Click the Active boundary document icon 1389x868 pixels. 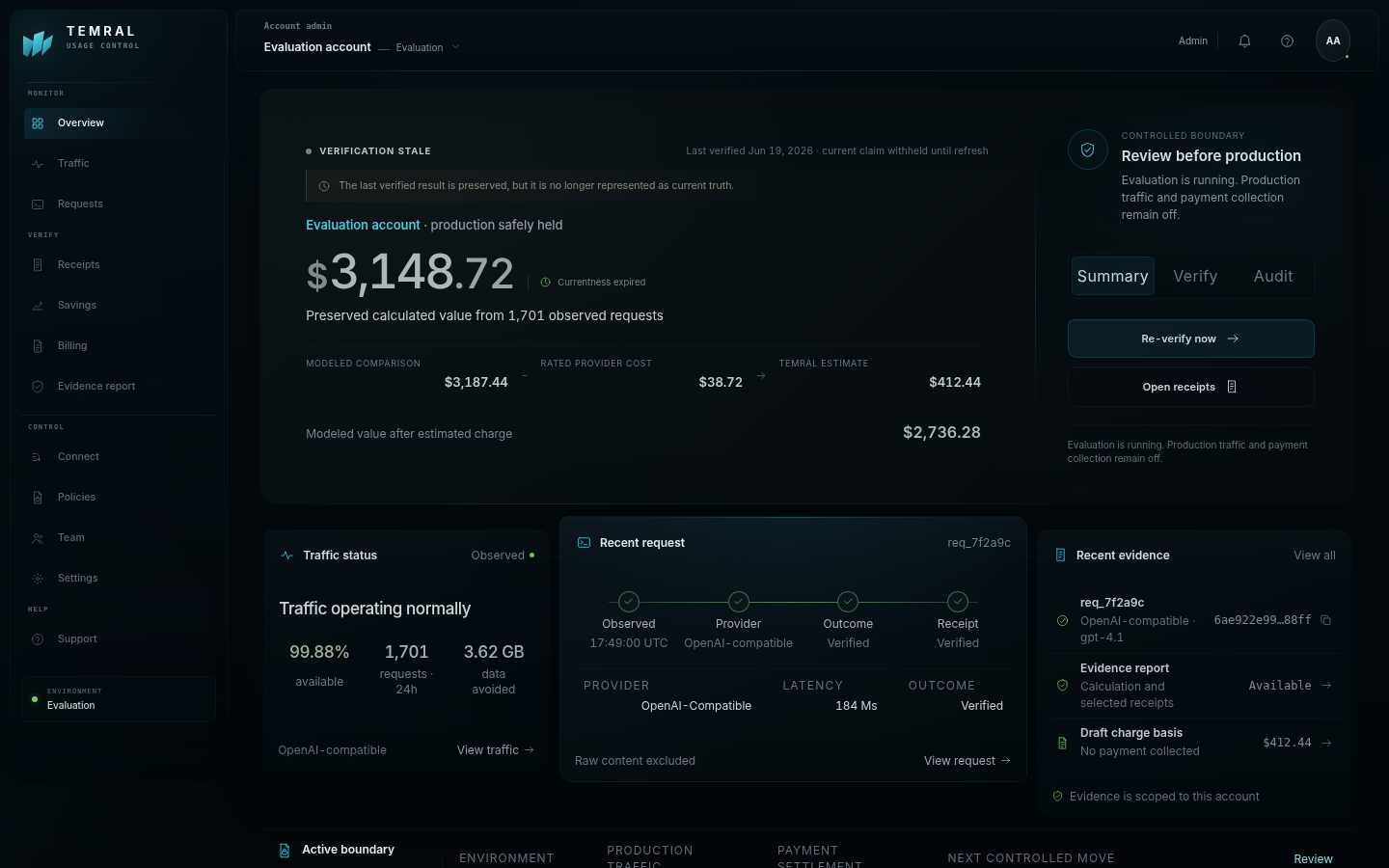click(x=285, y=851)
